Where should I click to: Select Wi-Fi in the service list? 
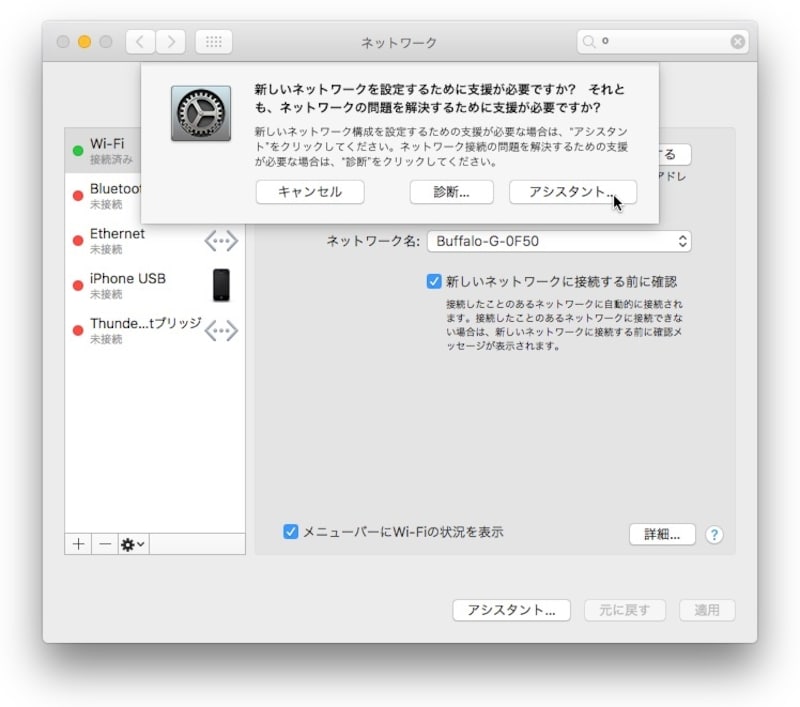106,150
